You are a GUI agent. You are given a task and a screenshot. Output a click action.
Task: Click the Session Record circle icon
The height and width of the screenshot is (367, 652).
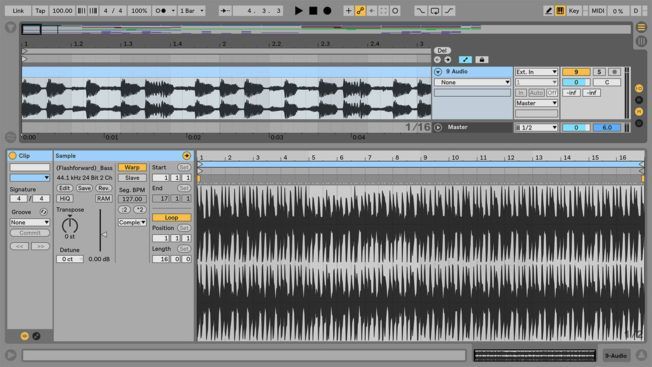coord(395,11)
